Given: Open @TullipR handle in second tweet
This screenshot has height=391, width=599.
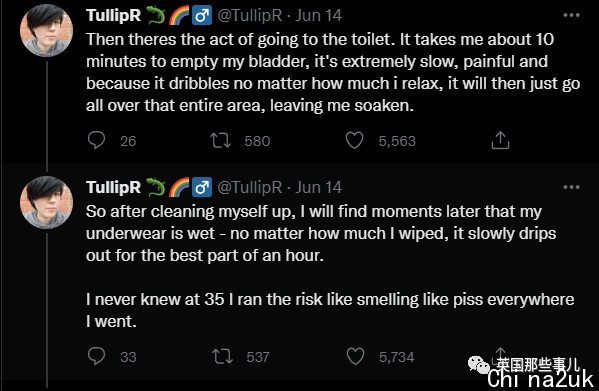Looking at the screenshot, I should click(x=249, y=187).
